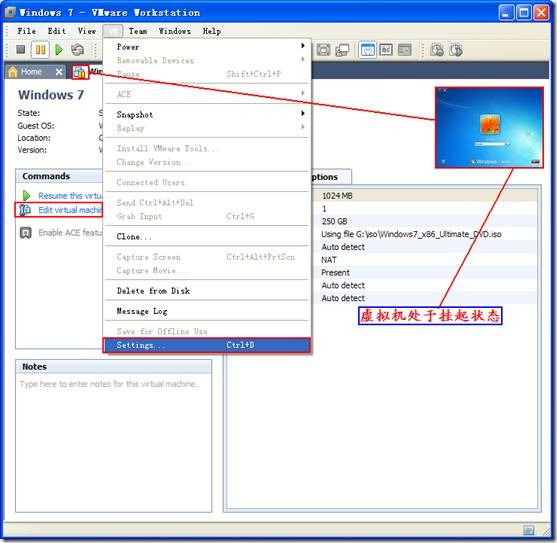
Task: Click the Windows 7 tab VM icon
Action: pyautogui.click(x=80, y=72)
